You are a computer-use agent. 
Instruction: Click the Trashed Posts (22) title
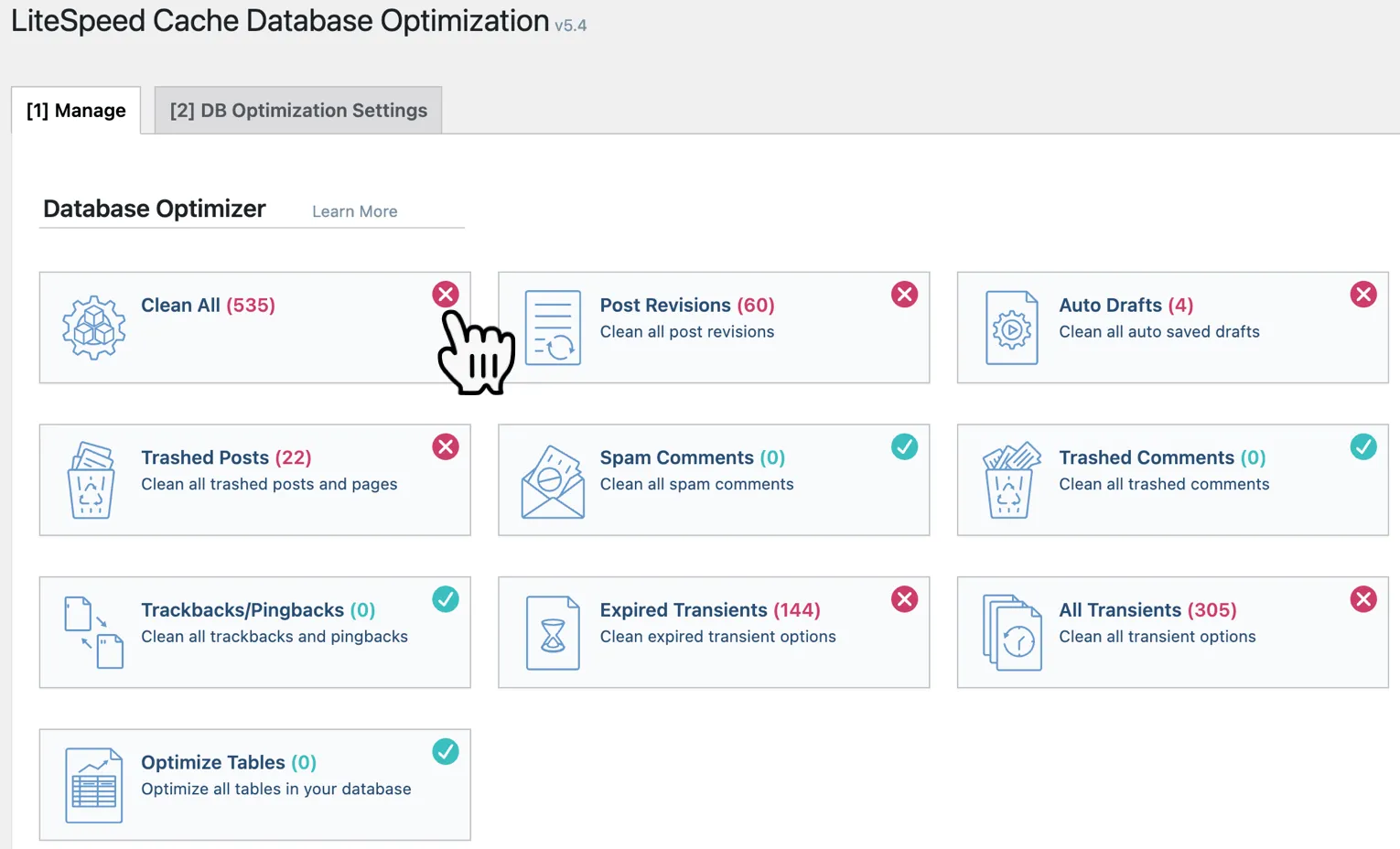[227, 457]
